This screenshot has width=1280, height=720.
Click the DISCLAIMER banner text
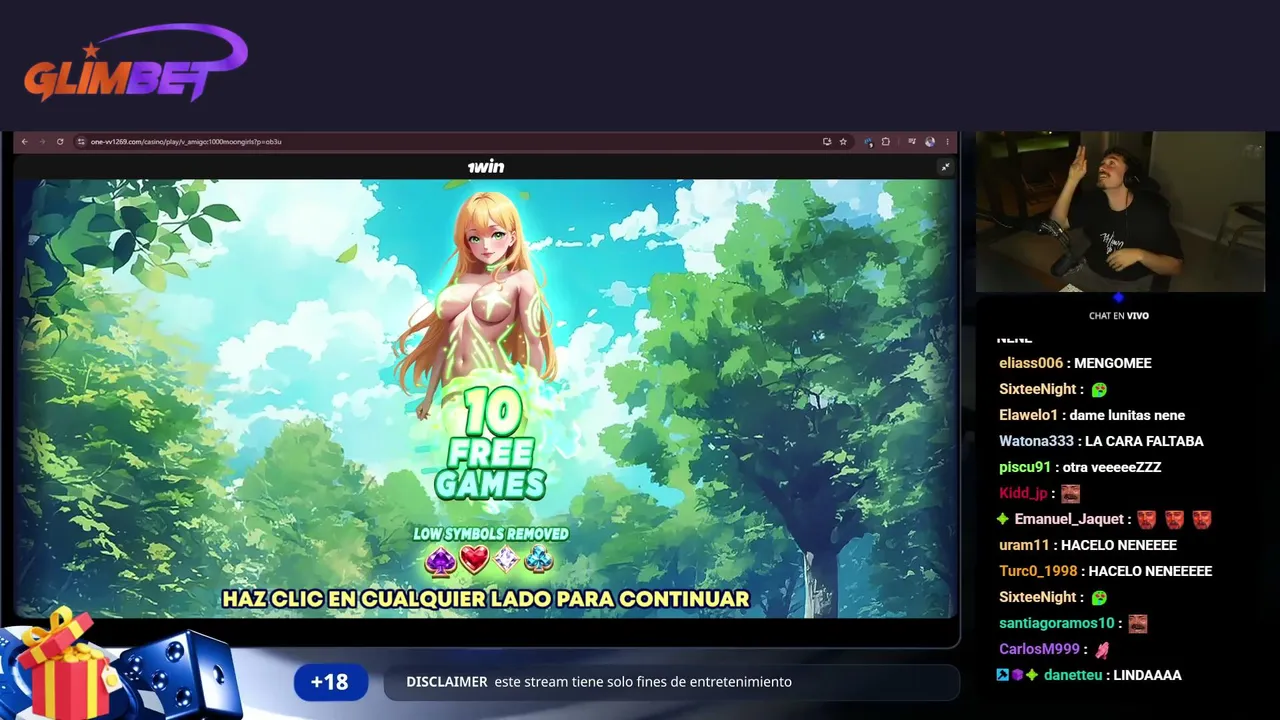pos(599,682)
